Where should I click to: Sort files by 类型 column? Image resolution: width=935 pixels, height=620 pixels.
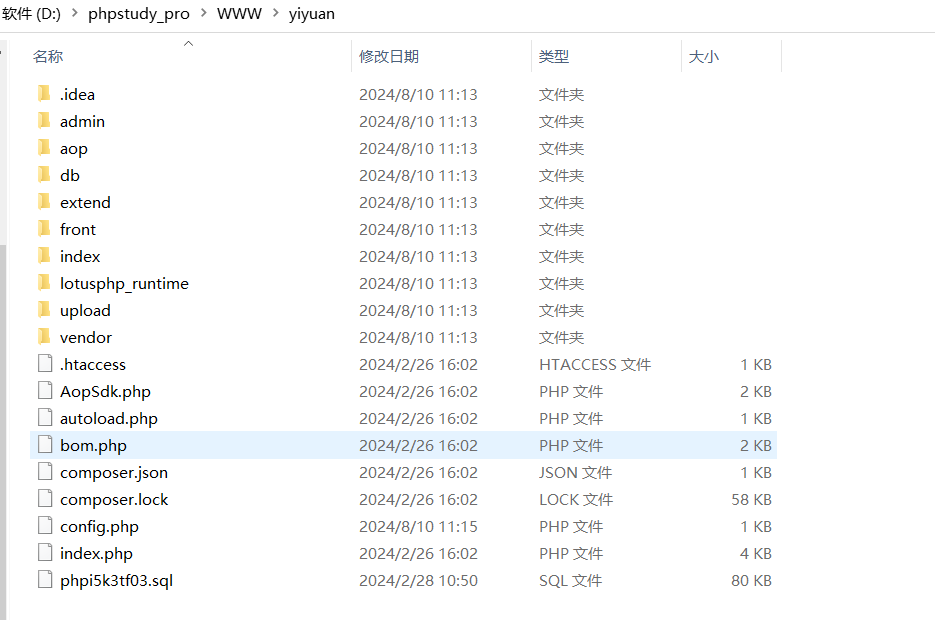(x=554, y=57)
